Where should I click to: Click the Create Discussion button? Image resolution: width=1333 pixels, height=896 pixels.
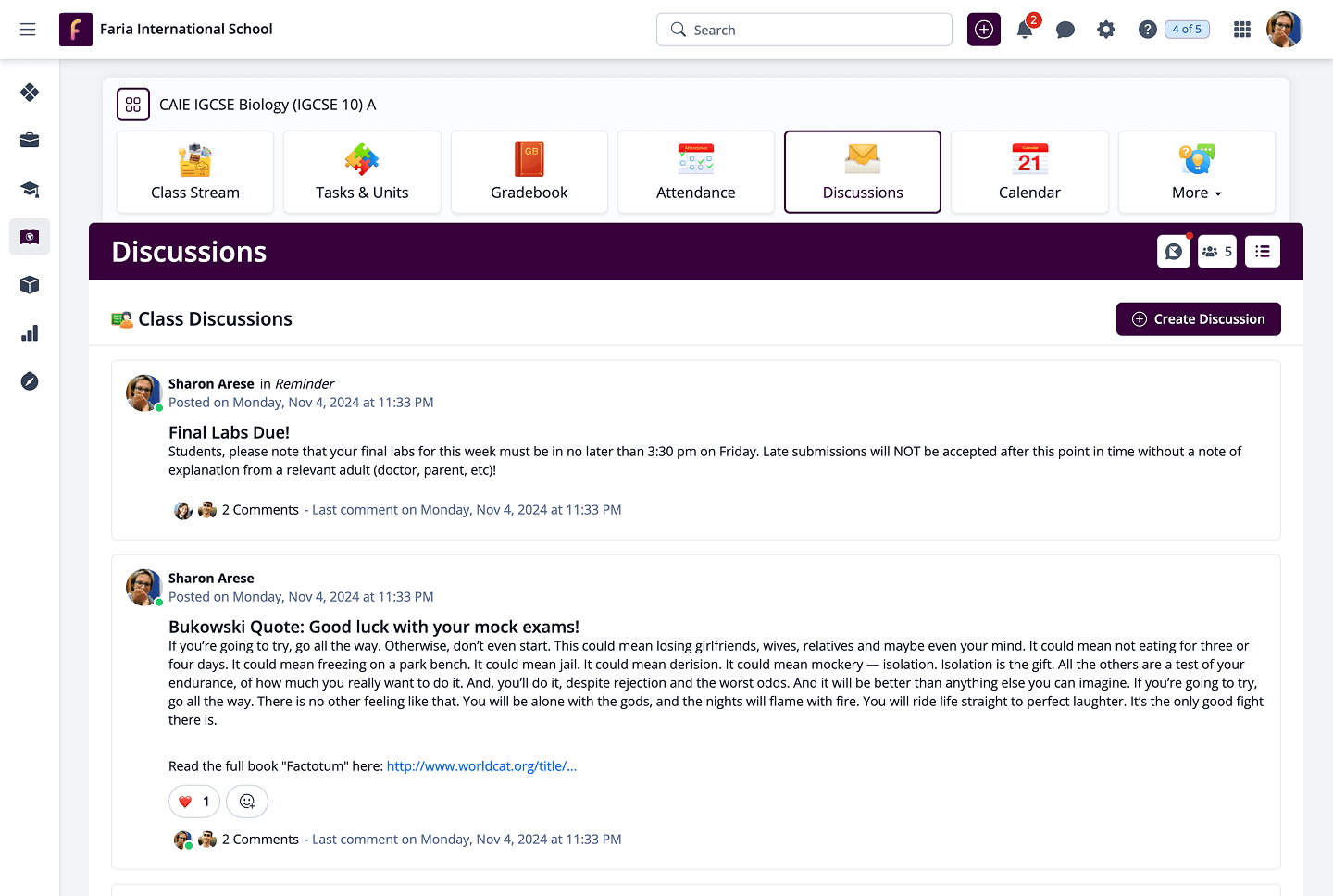tap(1198, 319)
